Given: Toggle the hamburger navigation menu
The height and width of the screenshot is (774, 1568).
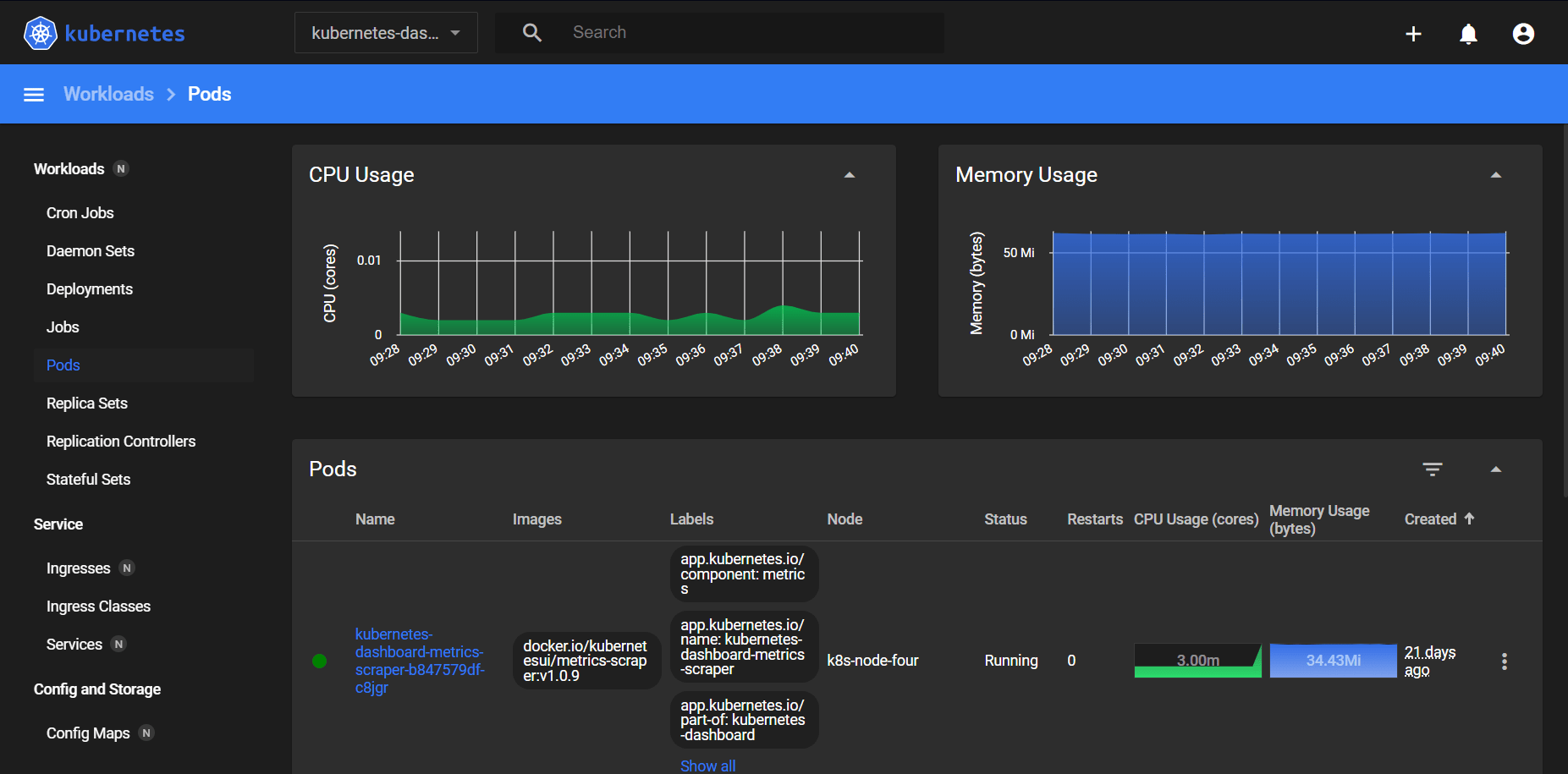Looking at the screenshot, I should click(34, 95).
